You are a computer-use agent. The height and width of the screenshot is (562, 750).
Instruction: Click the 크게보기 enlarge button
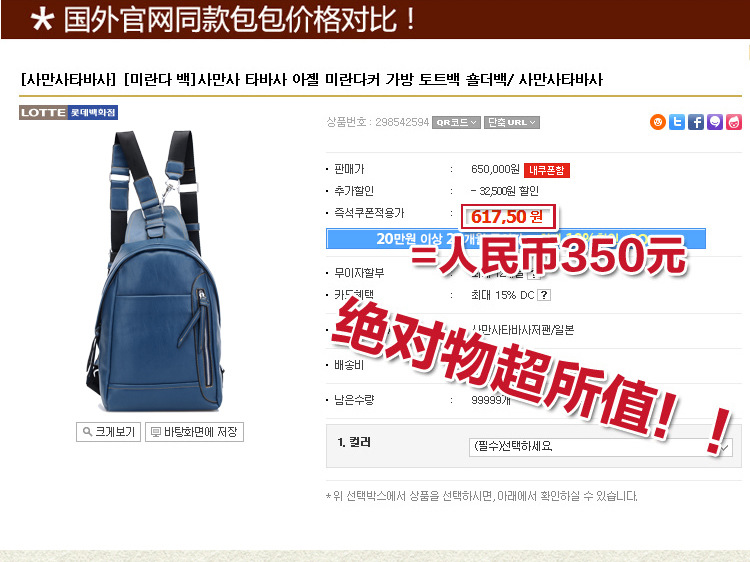(108, 432)
